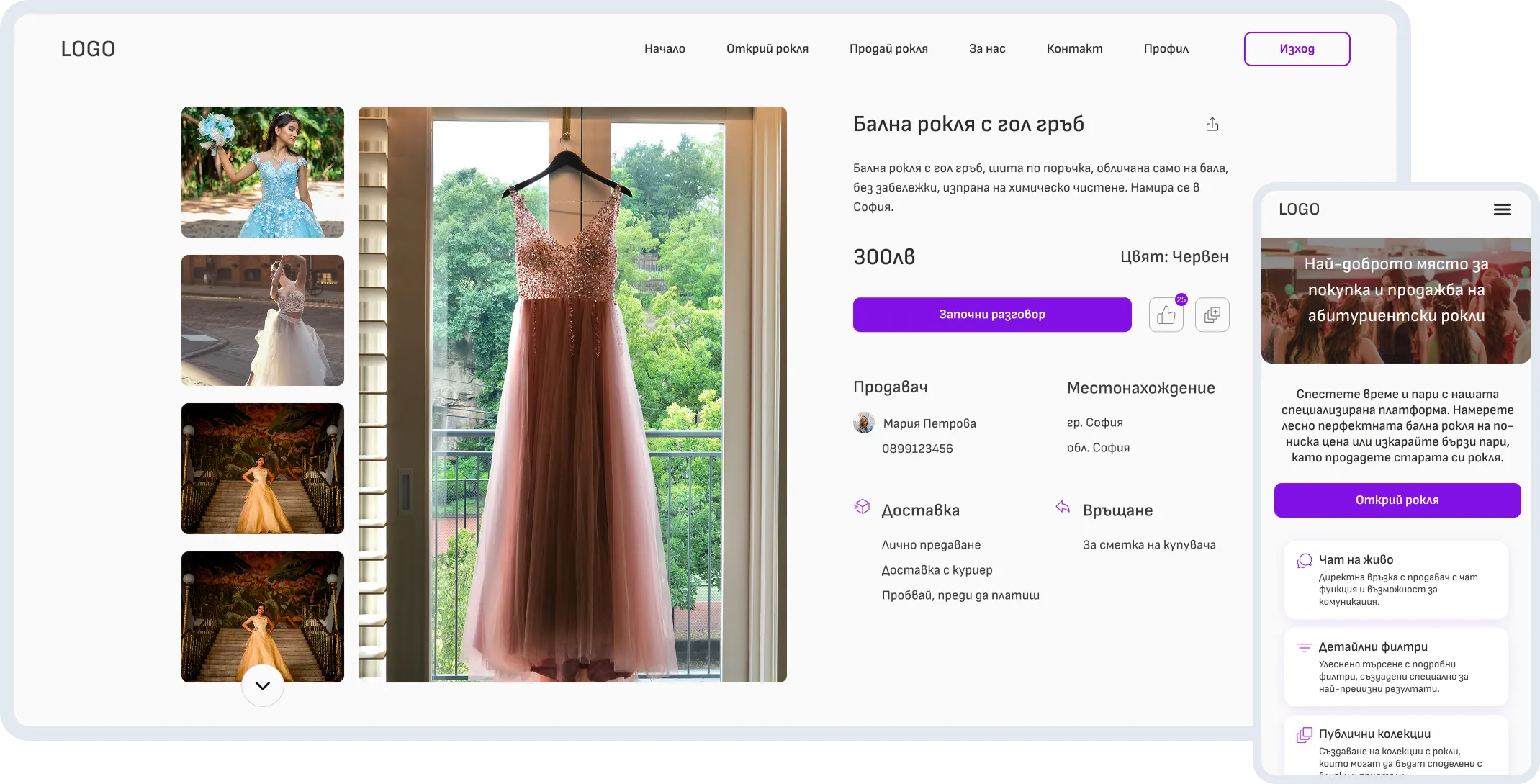The width and height of the screenshot is (1540, 784).
Task: Open the Профил page
Action: tap(1166, 48)
